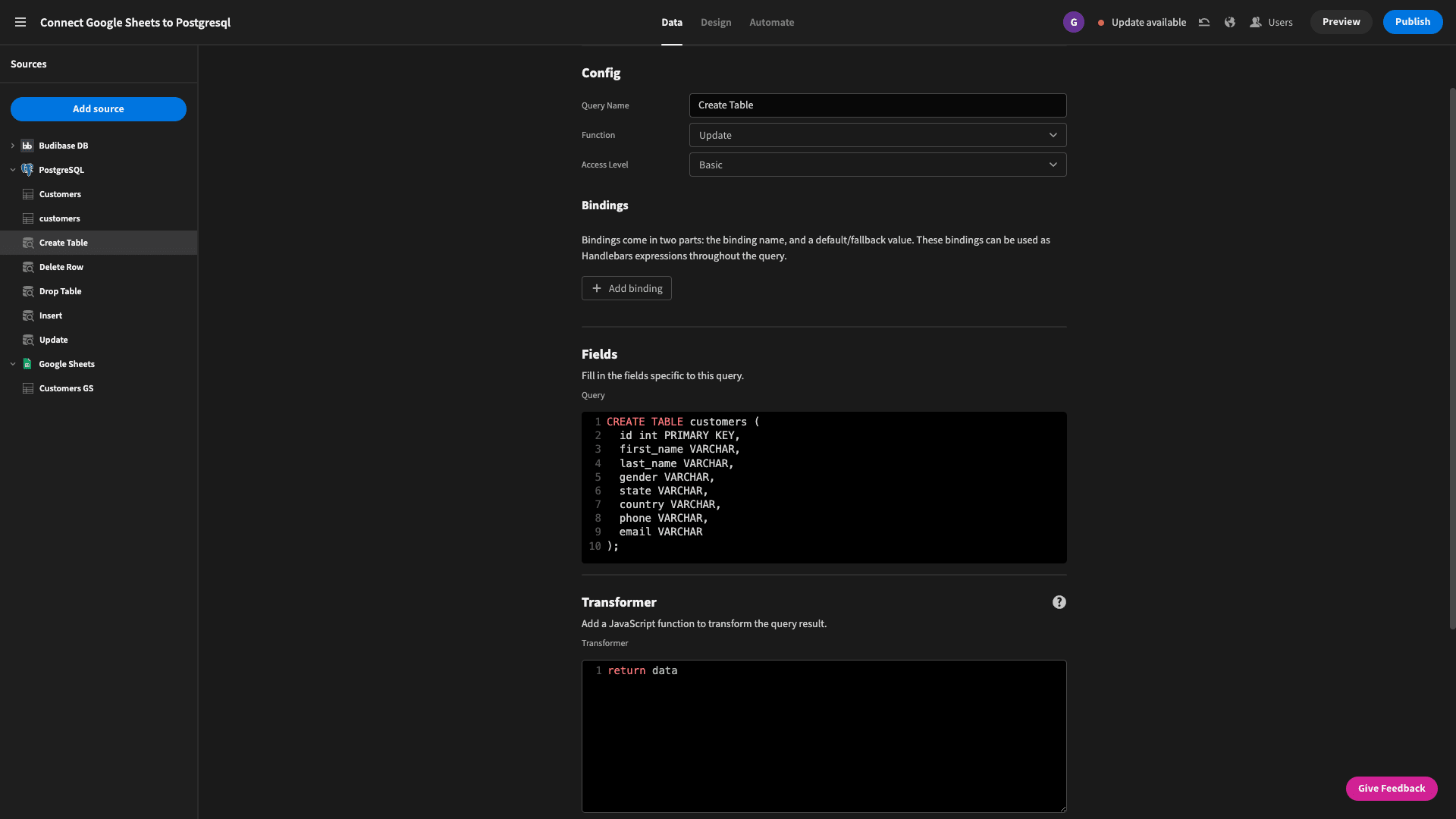Click the Create Table query icon
The image size is (1456, 819).
[28, 243]
